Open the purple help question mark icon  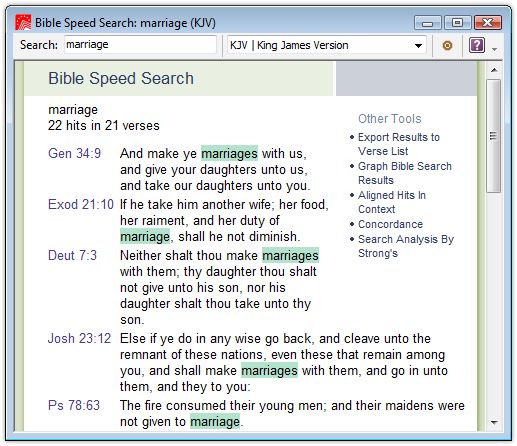pyautogui.click(x=477, y=45)
